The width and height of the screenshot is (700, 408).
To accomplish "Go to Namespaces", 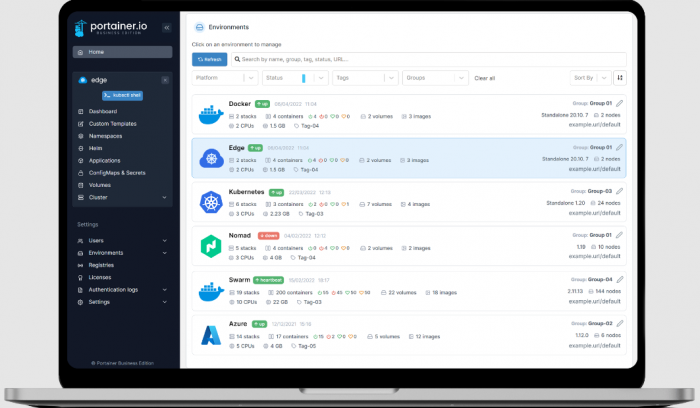I will pyautogui.click(x=105, y=136).
